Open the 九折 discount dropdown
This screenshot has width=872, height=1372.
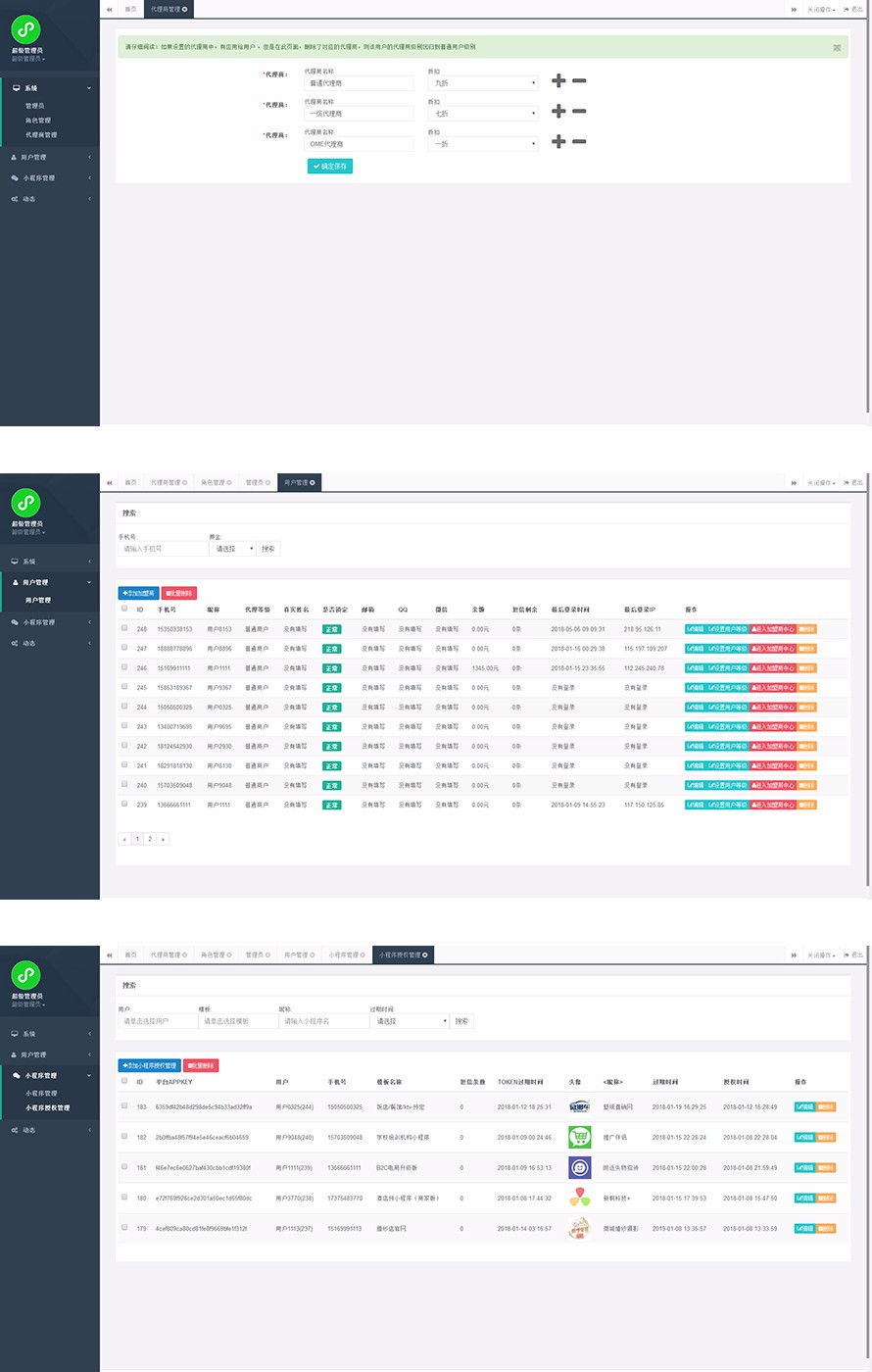coord(484,83)
